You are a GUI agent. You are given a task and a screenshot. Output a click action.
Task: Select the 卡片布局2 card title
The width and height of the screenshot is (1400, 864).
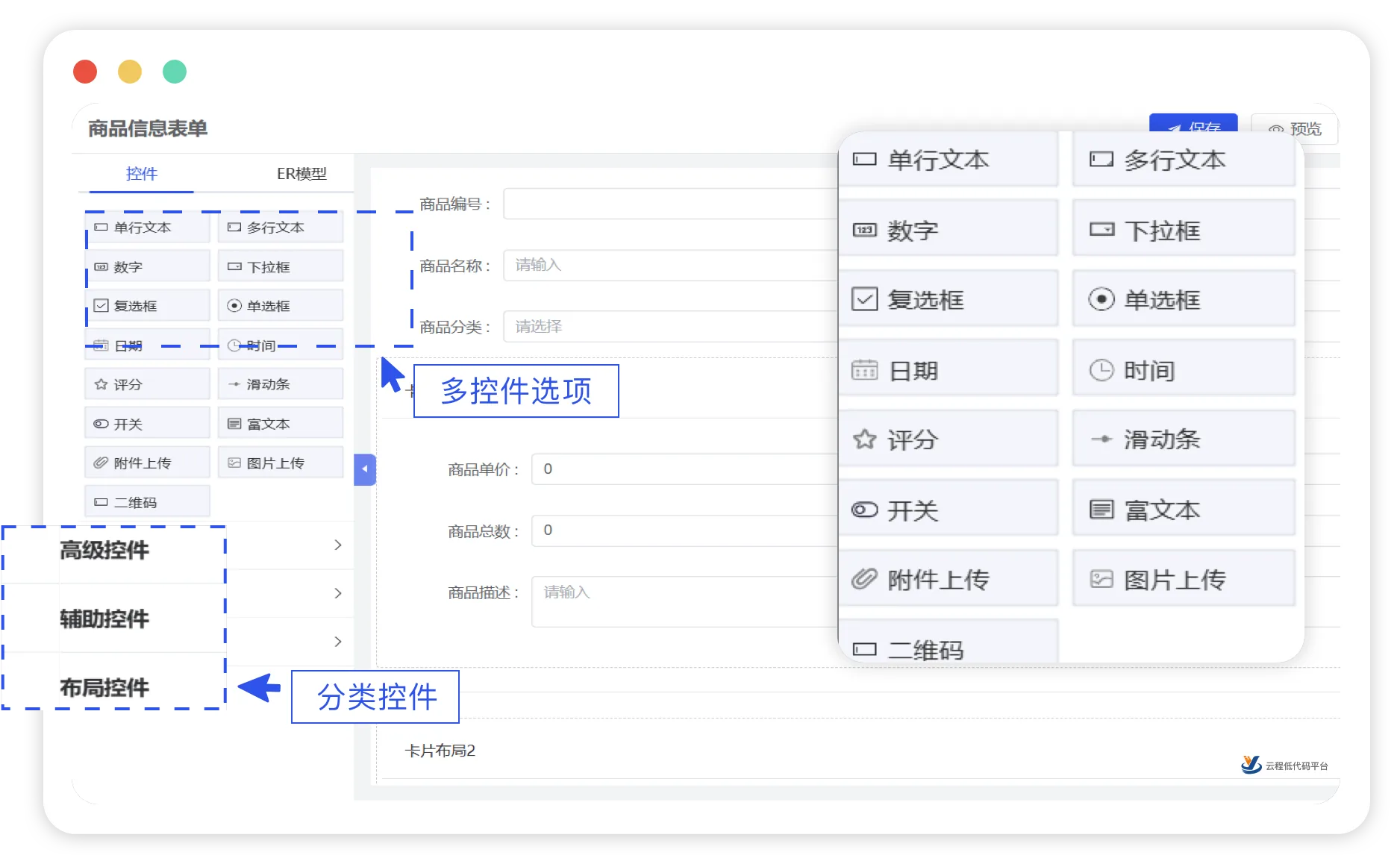click(x=440, y=751)
